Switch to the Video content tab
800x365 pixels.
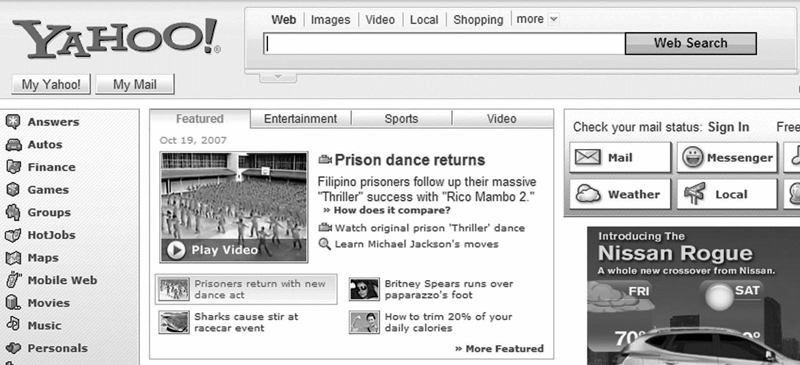pyautogui.click(x=502, y=119)
